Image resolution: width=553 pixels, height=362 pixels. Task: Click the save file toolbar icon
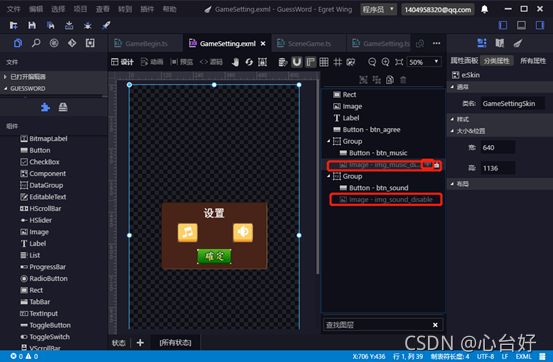click(x=32, y=25)
